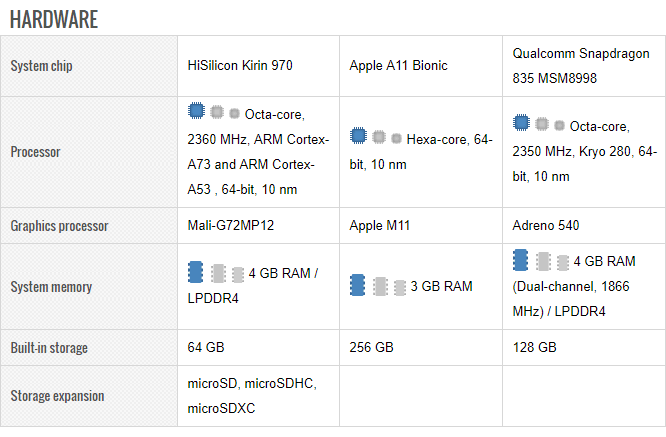Click the 4 GB RAM LPDDR4 memory icon
Viewport: 666px width, 437px height.
pyautogui.click(x=216, y=273)
